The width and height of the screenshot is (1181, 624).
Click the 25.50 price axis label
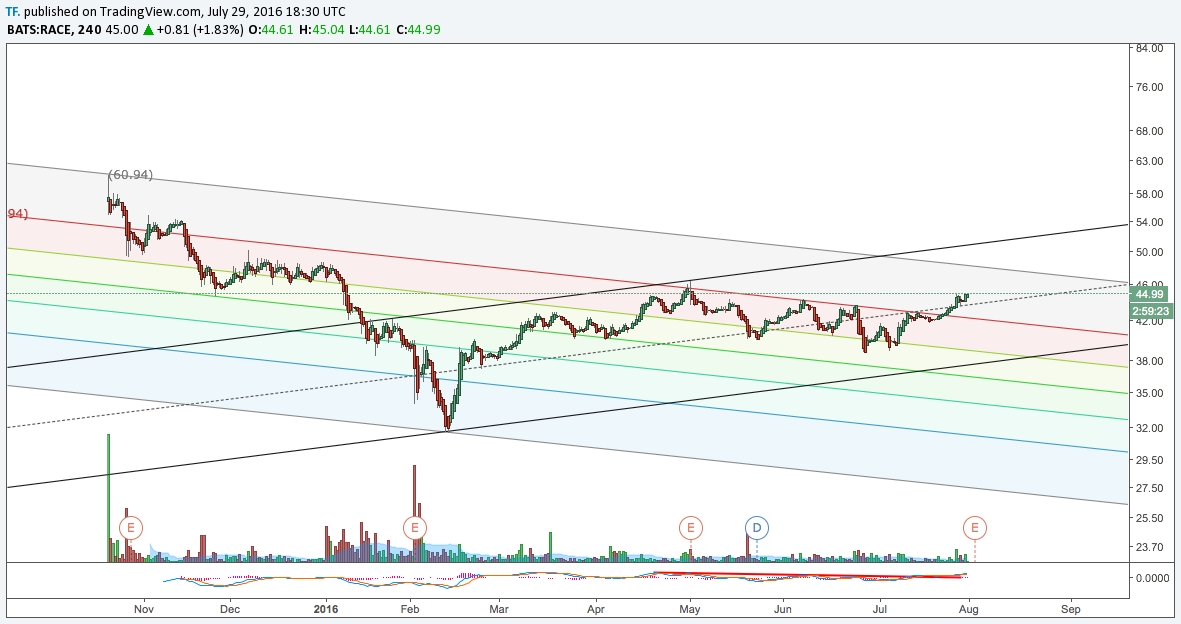[x=1149, y=518]
